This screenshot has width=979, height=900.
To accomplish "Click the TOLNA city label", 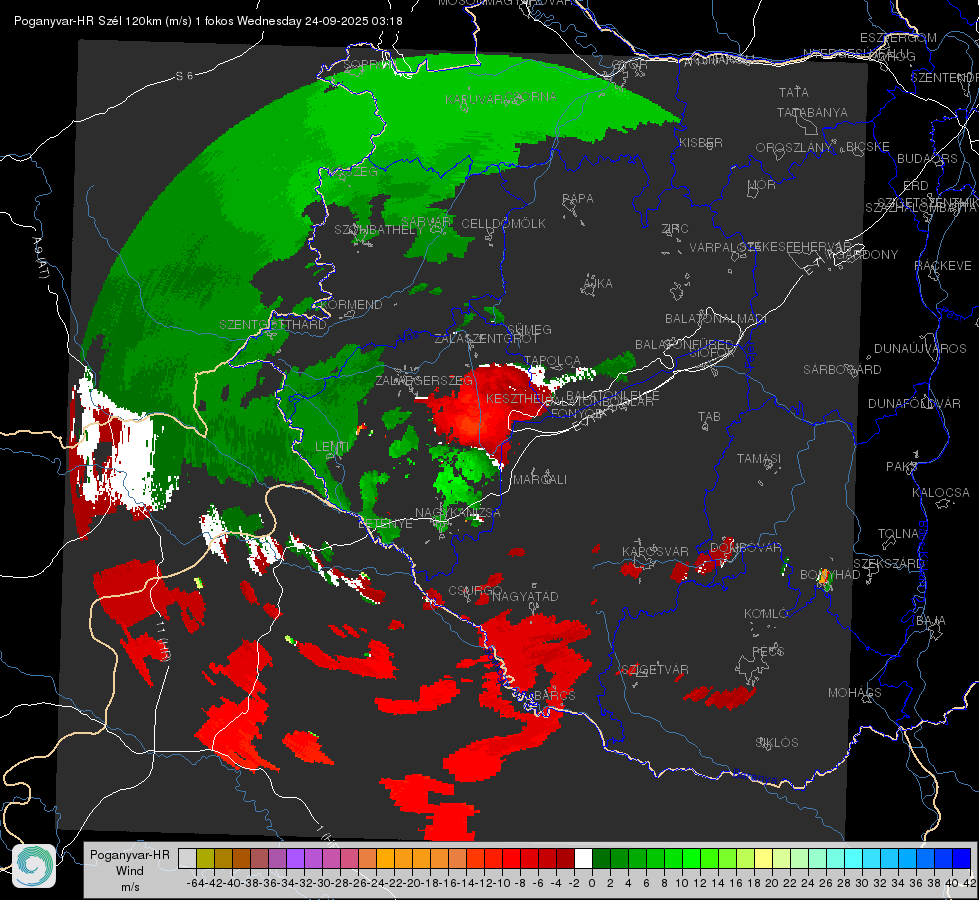I will coord(898,534).
